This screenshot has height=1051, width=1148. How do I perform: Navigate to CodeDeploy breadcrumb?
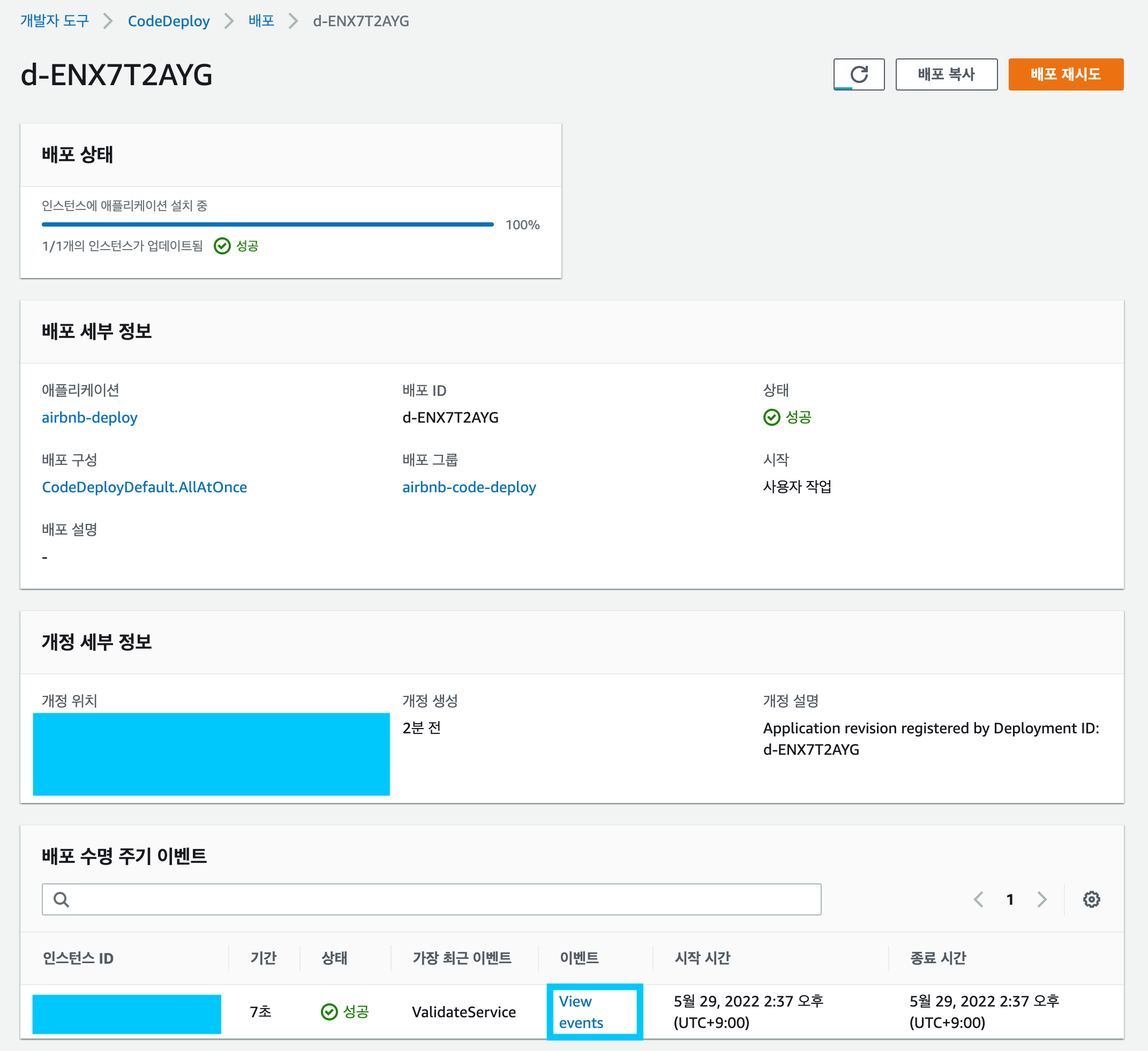(x=169, y=21)
